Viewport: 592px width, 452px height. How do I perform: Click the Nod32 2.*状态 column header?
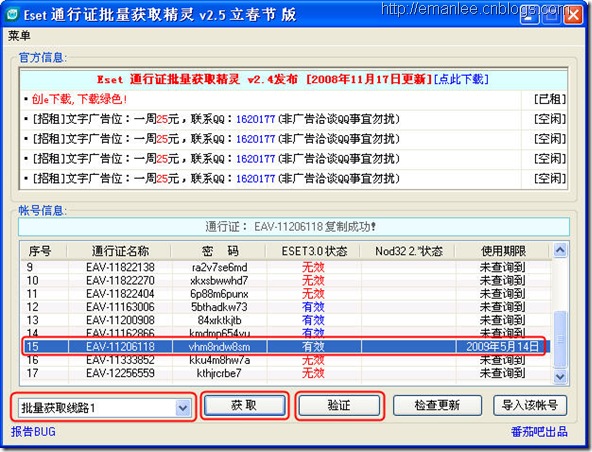click(409, 251)
